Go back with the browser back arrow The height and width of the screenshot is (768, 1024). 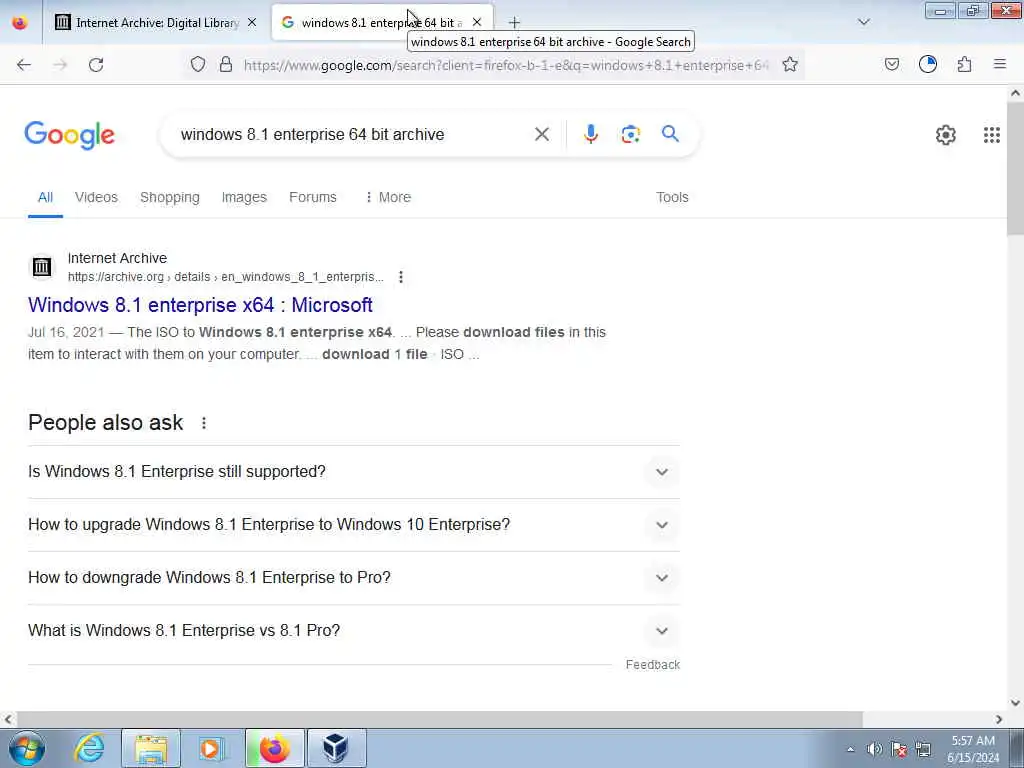point(24,65)
